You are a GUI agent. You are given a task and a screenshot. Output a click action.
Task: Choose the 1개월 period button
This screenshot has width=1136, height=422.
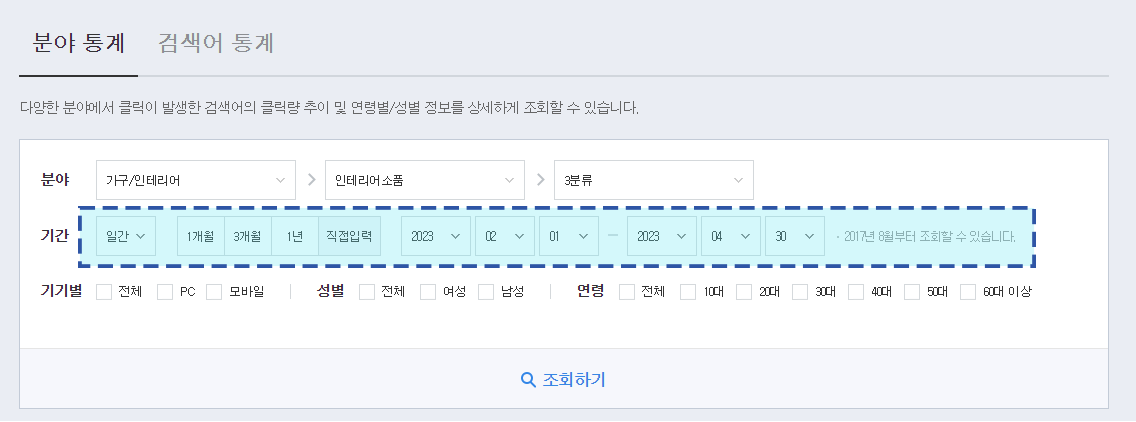(201, 236)
